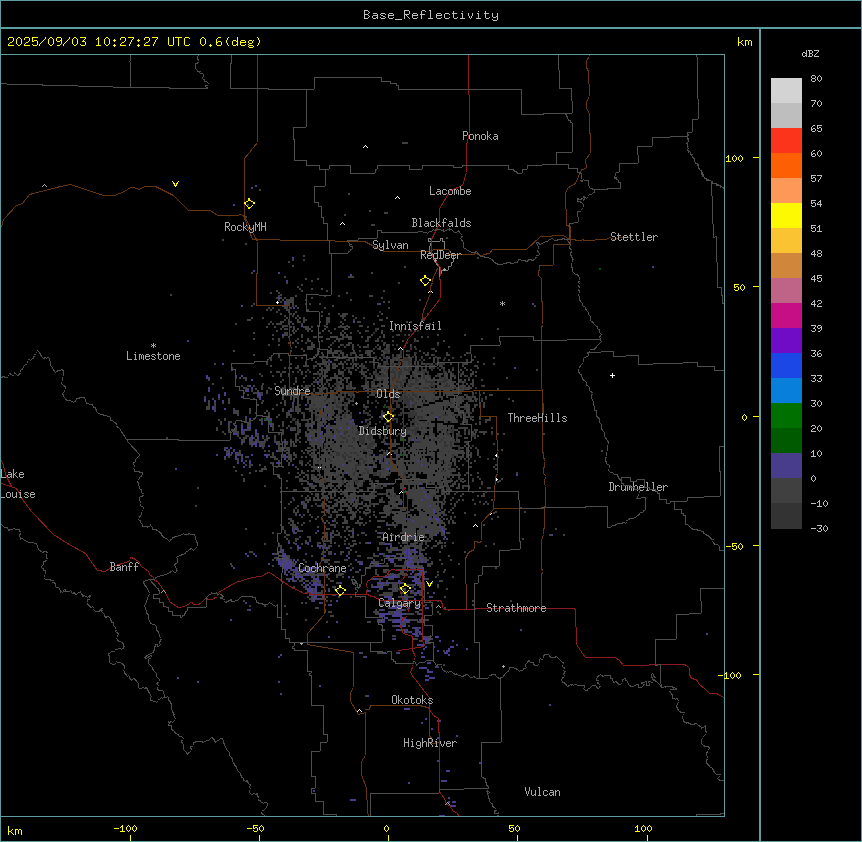Select the magenta swatch between 42 and 39 dBZ

tap(786, 316)
